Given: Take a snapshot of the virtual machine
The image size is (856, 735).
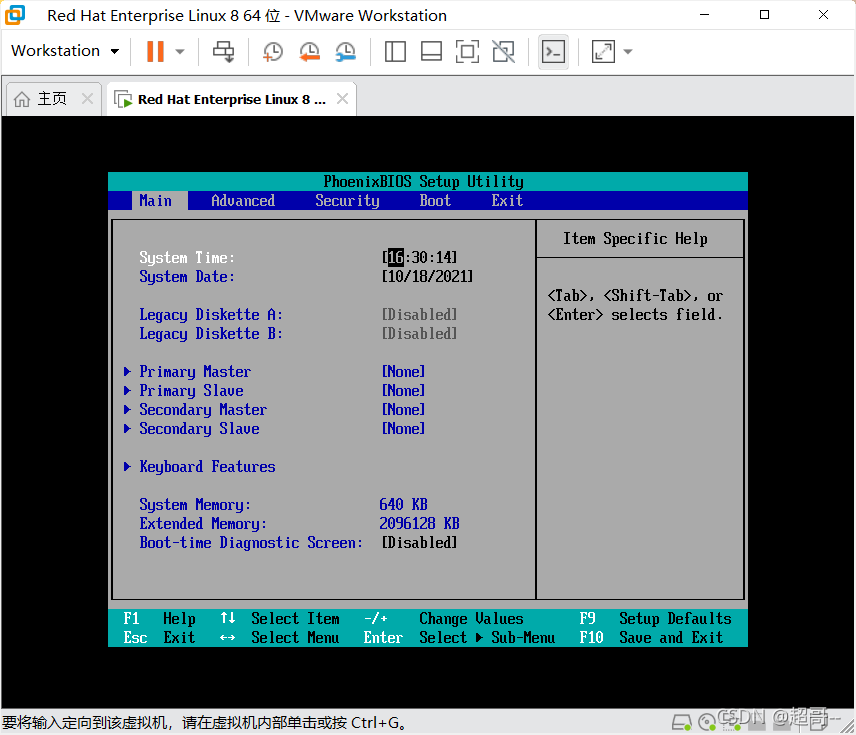Looking at the screenshot, I should click(x=272, y=52).
